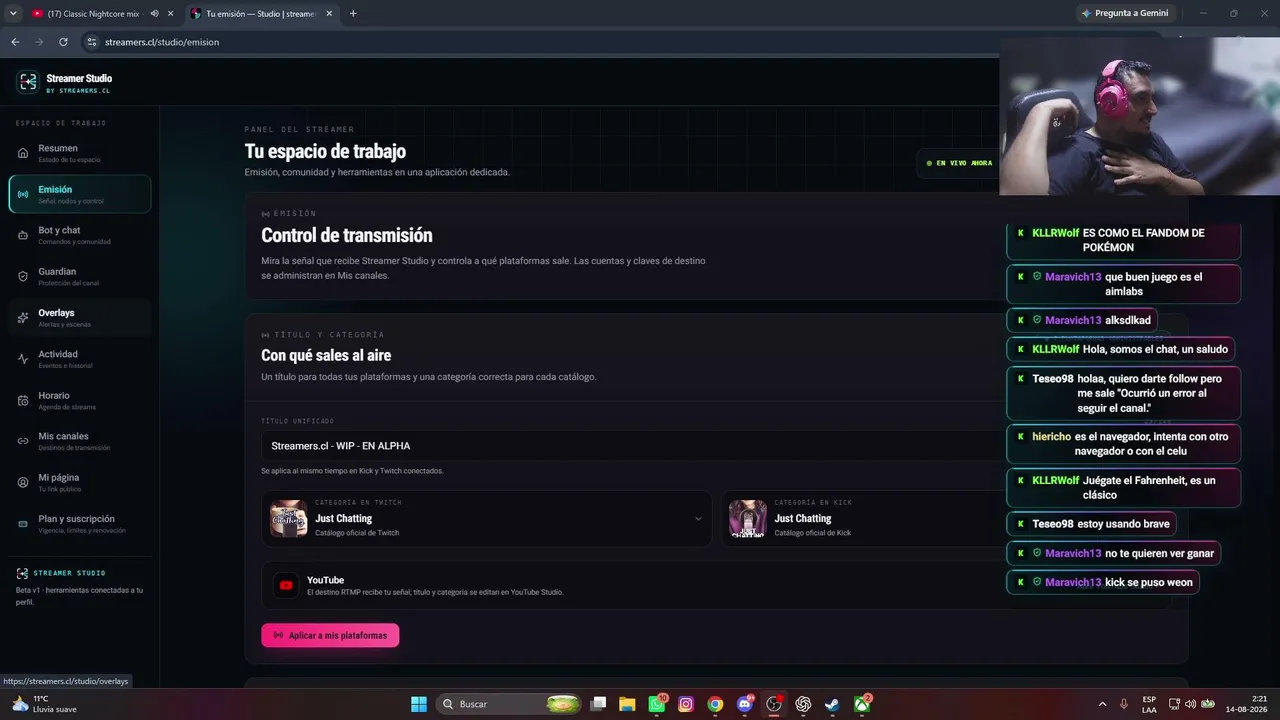
Task: Open Steam from the taskbar
Action: click(x=832, y=704)
